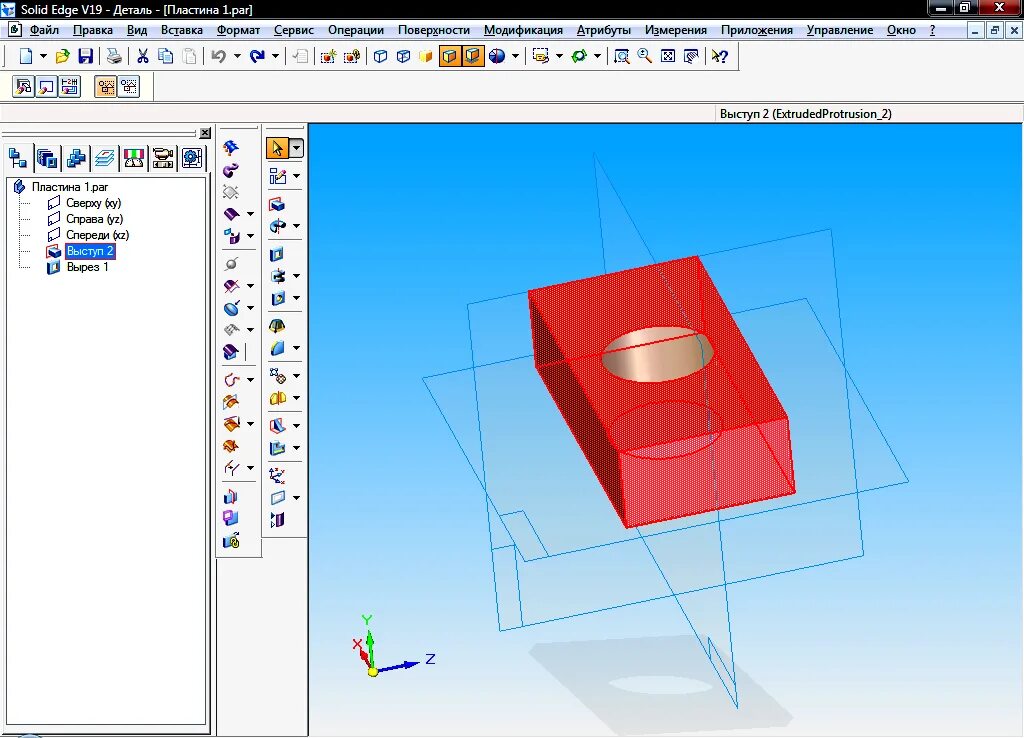Open the Engineering Reference gear tab
The width and height of the screenshot is (1024, 738).
191,158
